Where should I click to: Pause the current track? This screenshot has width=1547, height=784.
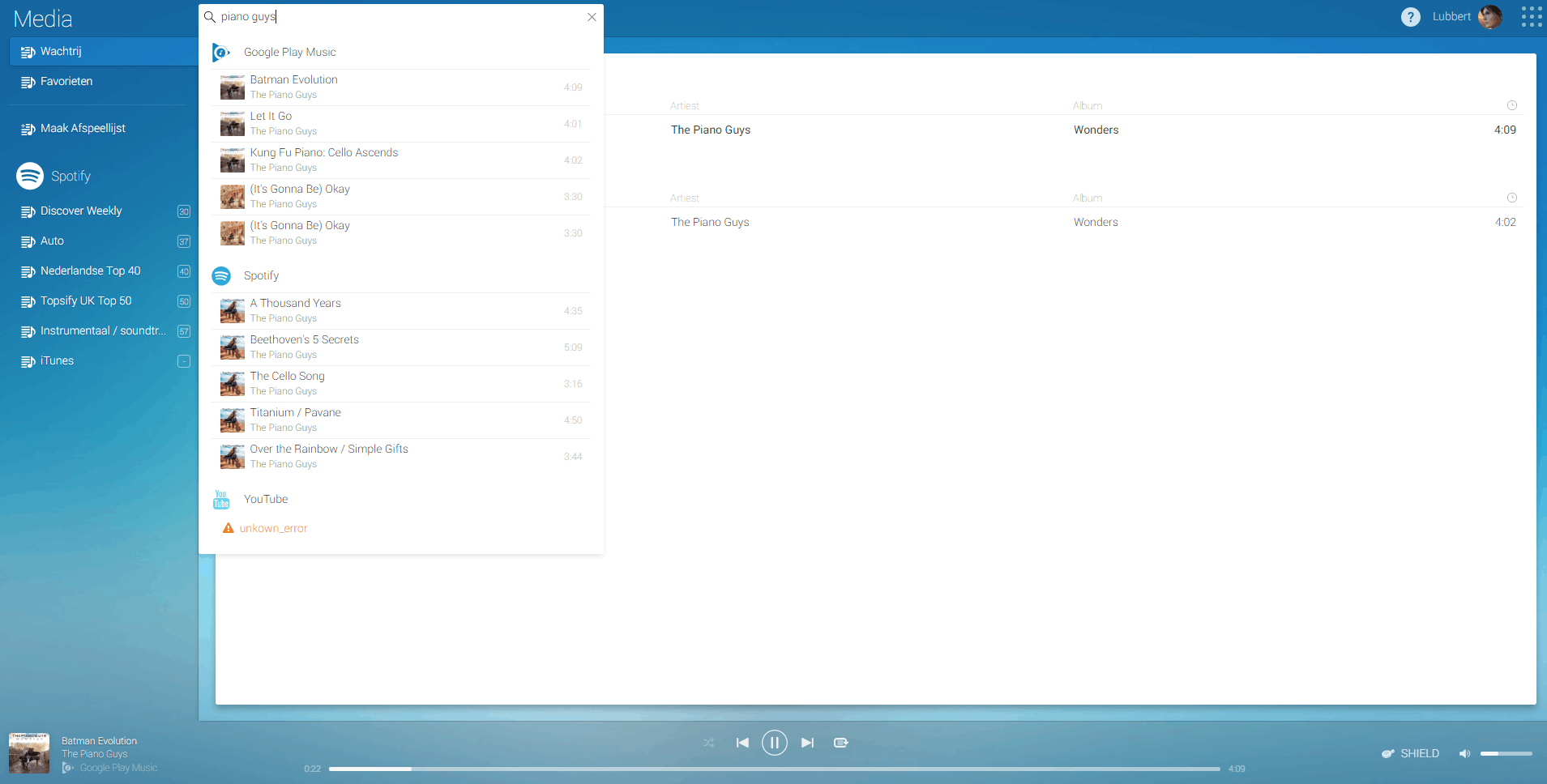click(x=775, y=743)
